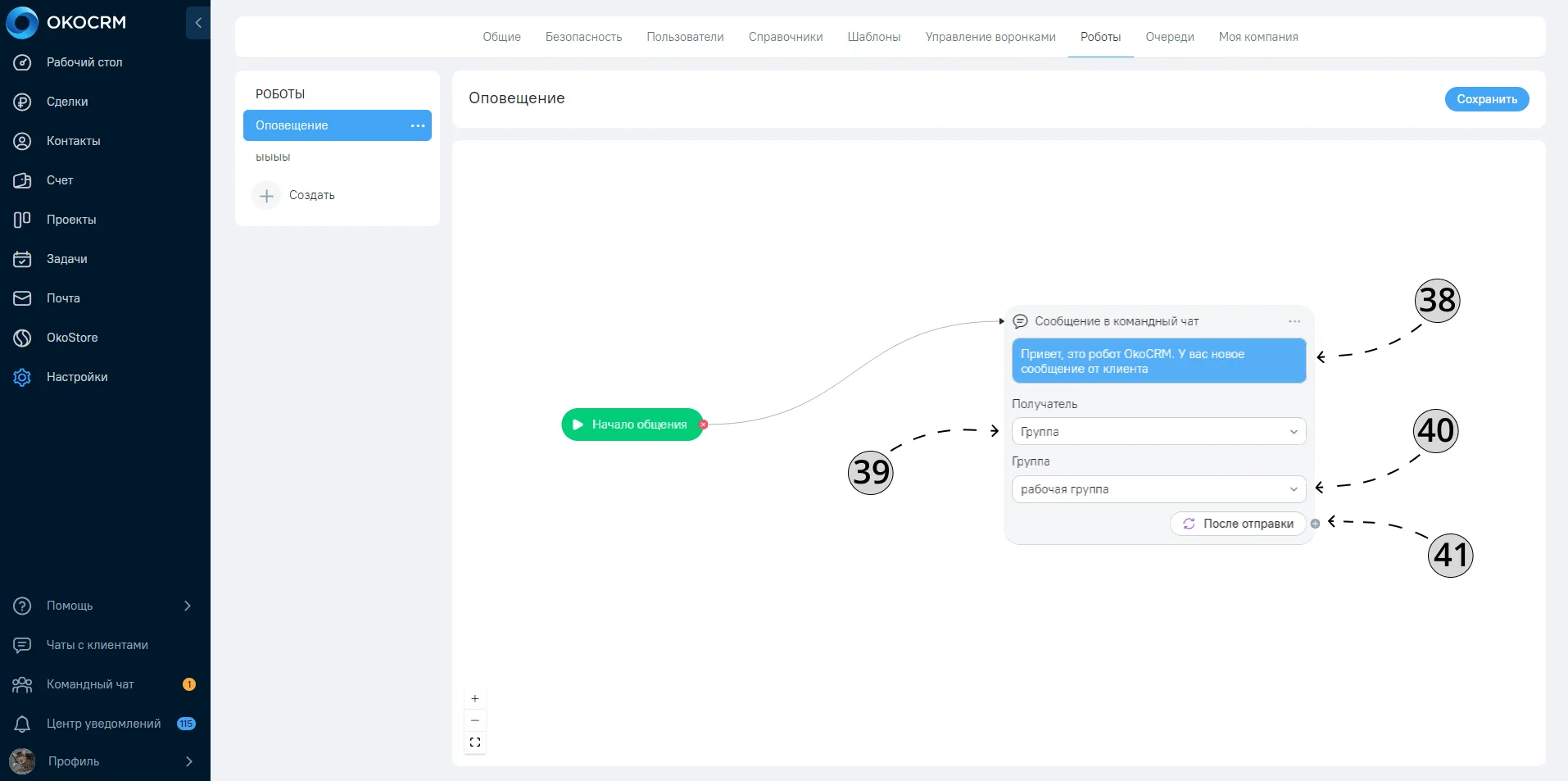
Task: Expand the Профиль menu chevron
Action: pos(189,761)
